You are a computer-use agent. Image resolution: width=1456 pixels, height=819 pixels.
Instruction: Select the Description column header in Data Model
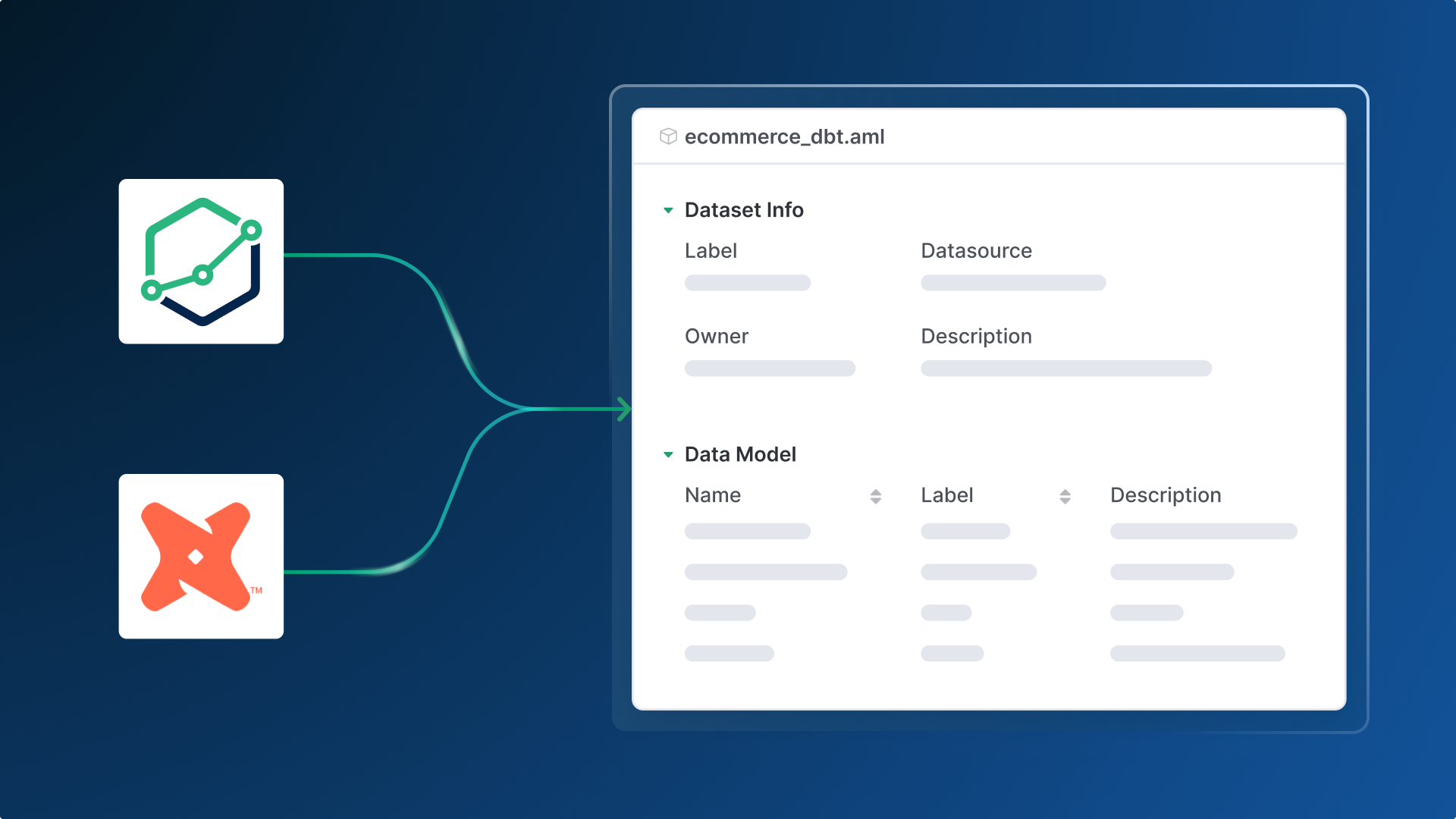1166,495
